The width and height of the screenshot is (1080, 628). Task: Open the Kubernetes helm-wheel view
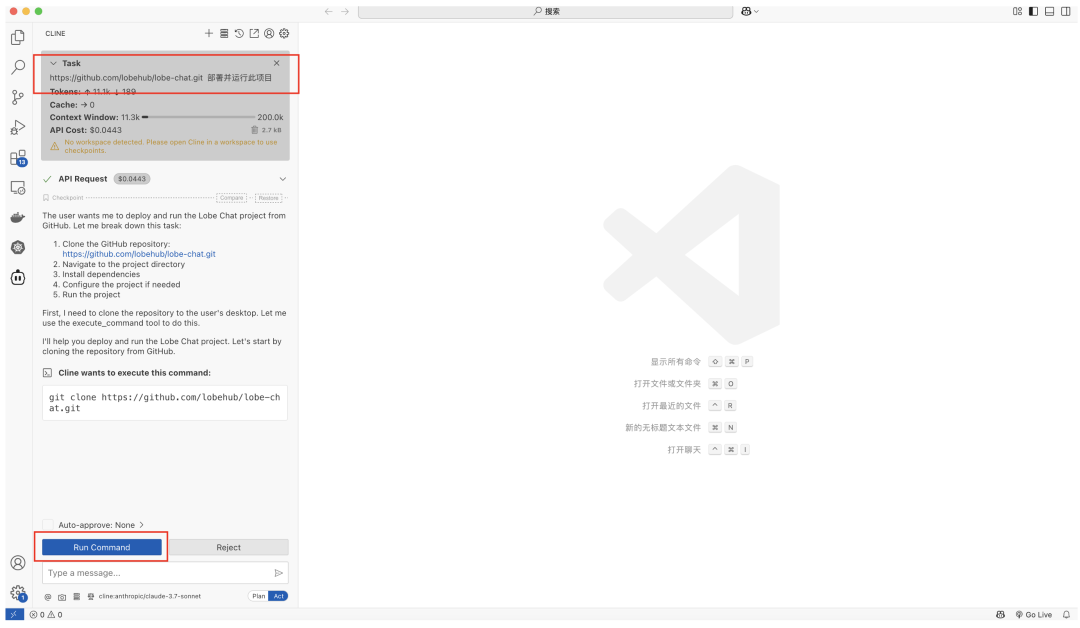coord(18,247)
